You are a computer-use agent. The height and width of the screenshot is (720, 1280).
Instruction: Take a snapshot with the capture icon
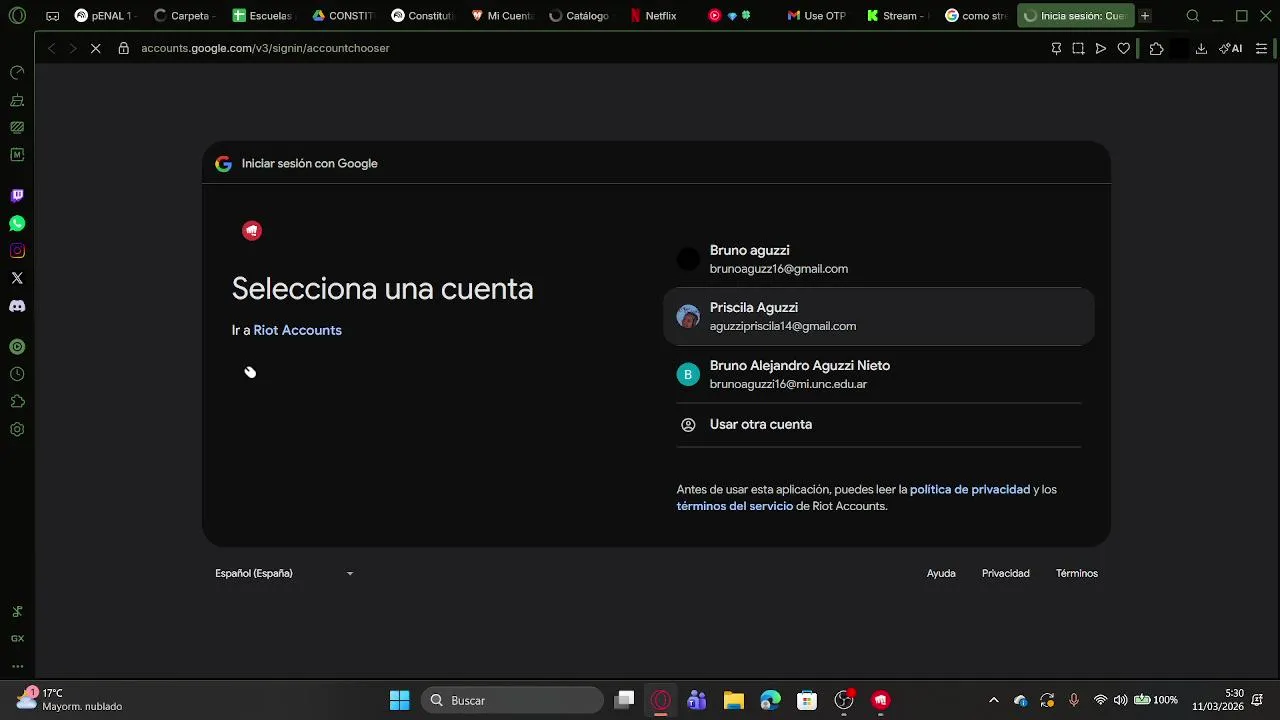[x=1078, y=48]
